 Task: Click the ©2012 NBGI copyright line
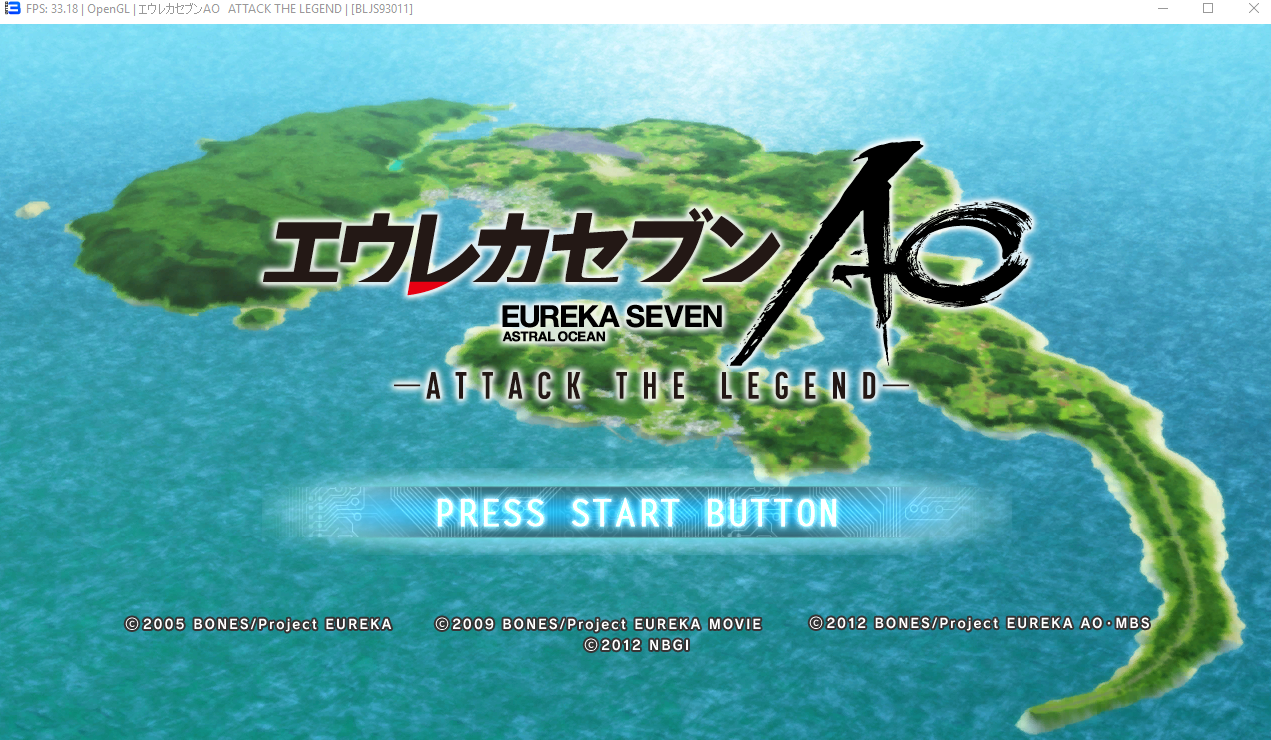pyautogui.click(x=637, y=646)
